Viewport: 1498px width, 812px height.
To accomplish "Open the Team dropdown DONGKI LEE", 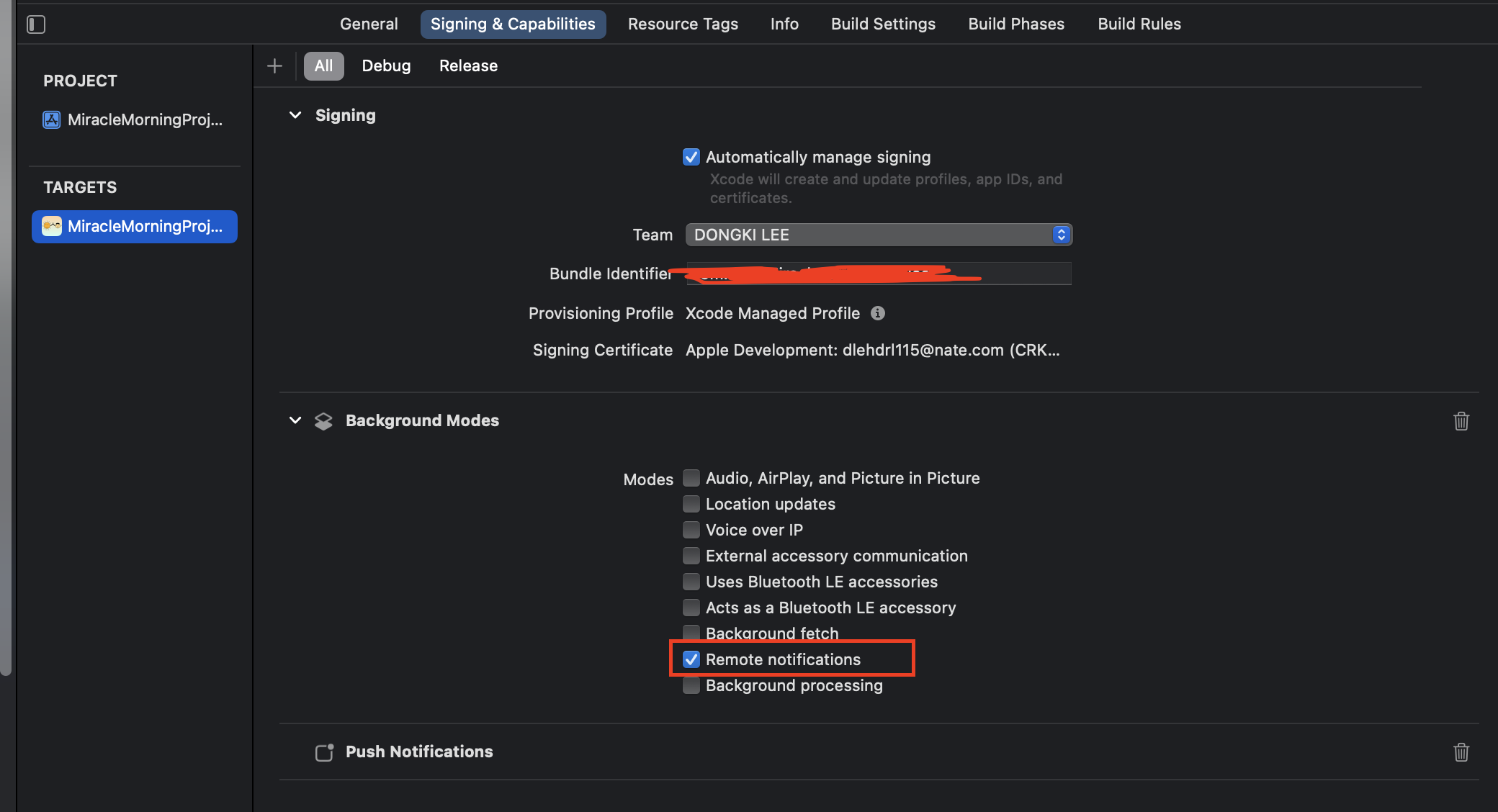I will (x=878, y=235).
